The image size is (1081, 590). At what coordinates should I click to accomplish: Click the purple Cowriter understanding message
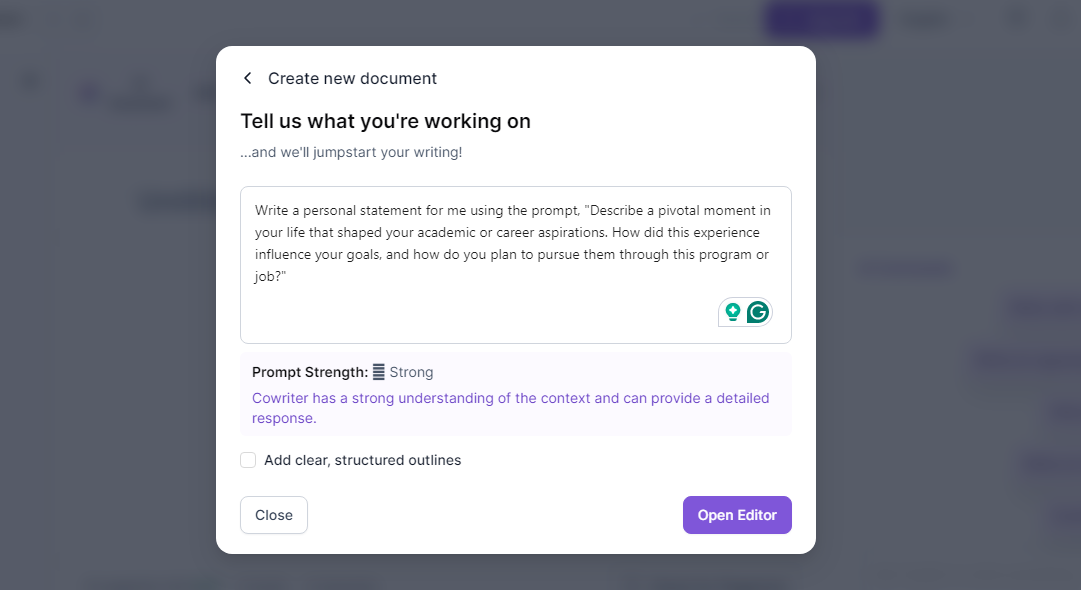[x=510, y=408]
